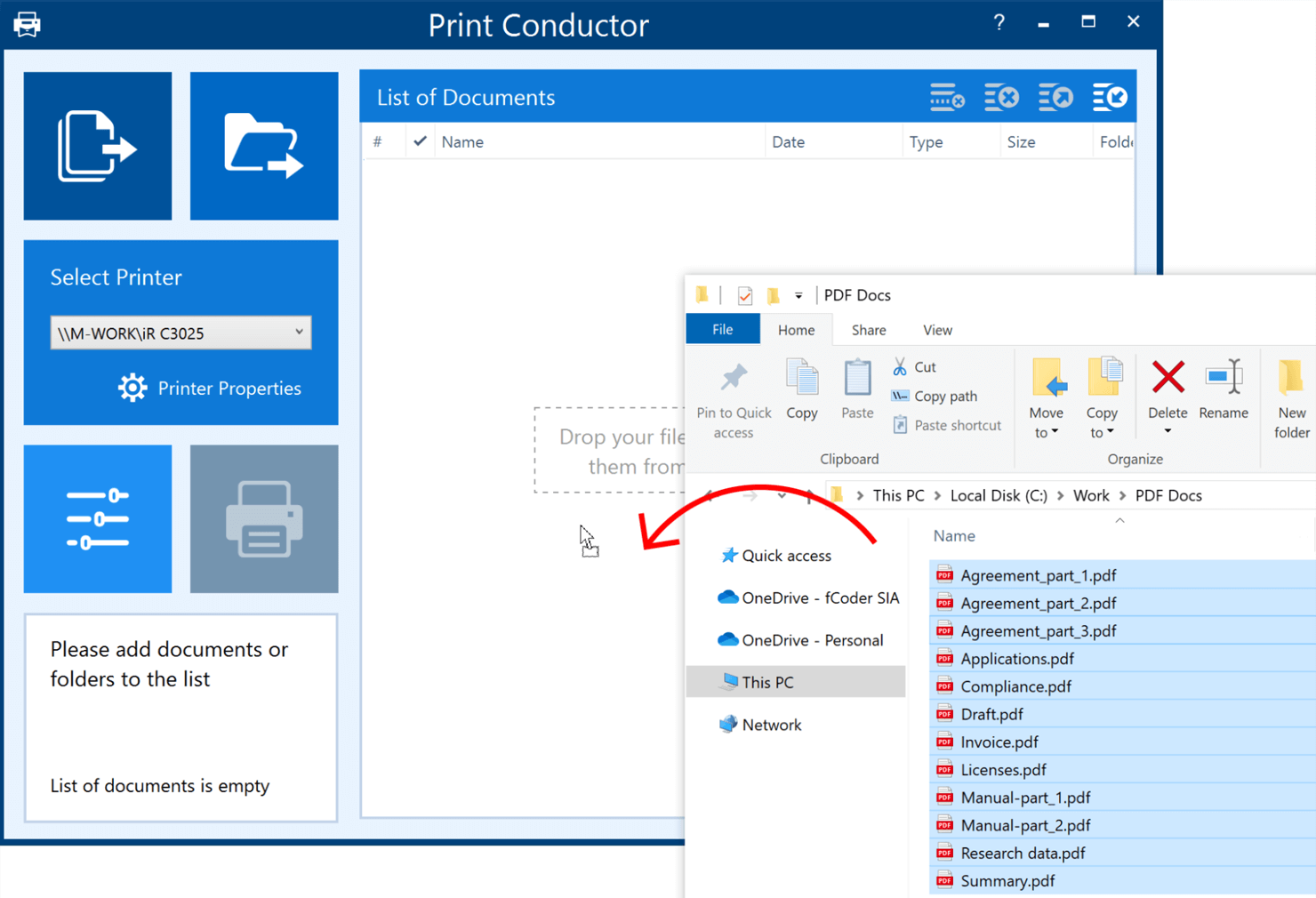
Task: Toggle the checkbox icon in Explorer title bar
Action: (x=744, y=294)
